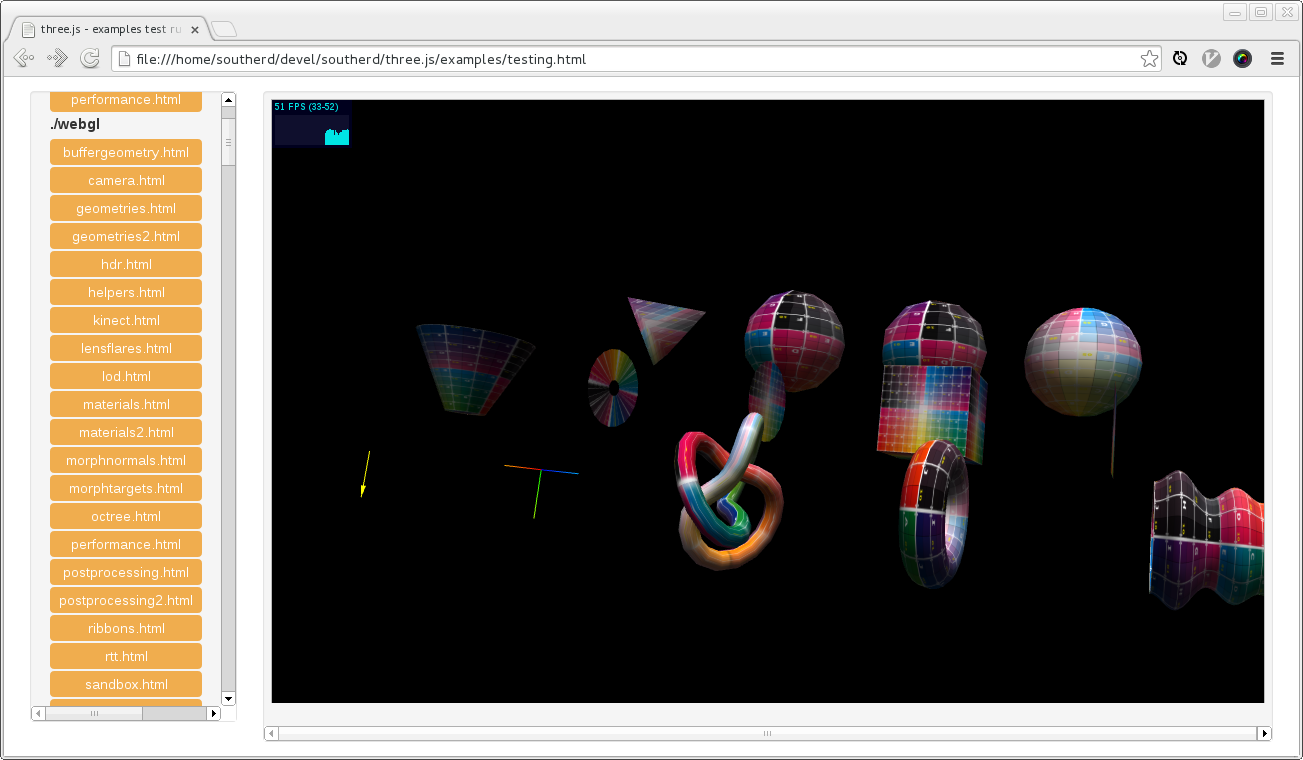The height and width of the screenshot is (760, 1303).
Task: Click sidebar horizontal scrollbar thumb
Action: pos(94,713)
